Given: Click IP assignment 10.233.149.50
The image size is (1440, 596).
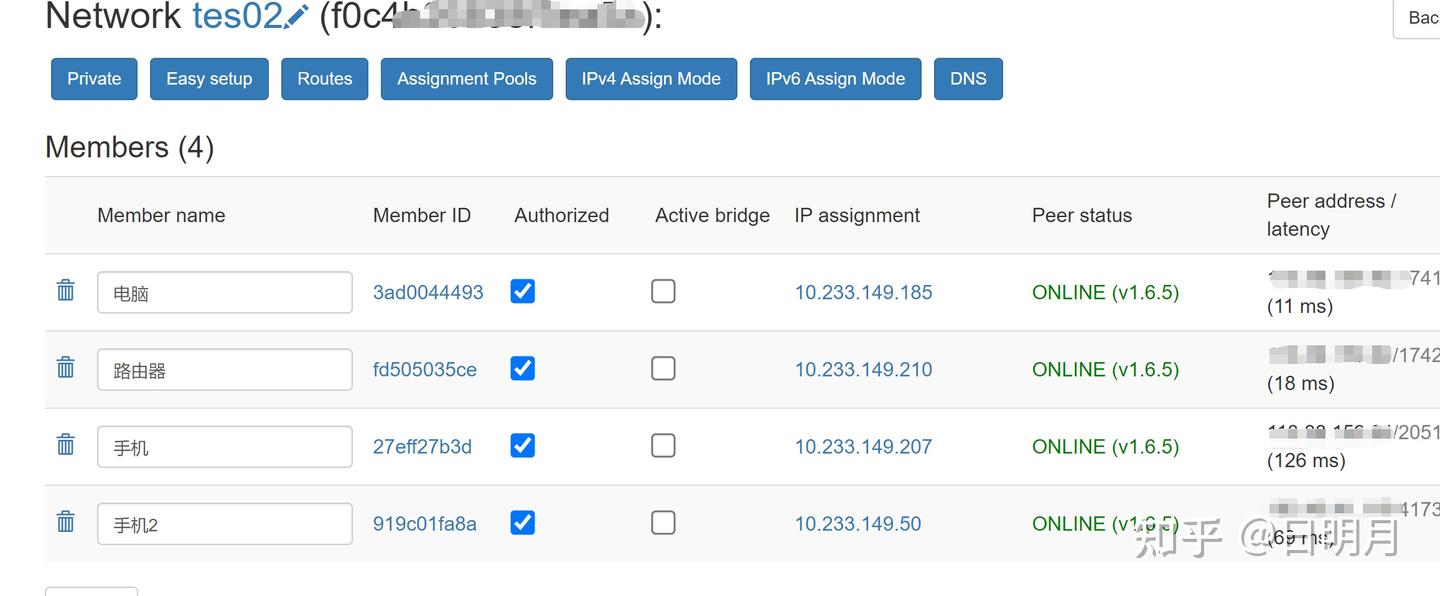Looking at the screenshot, I should tap(858, 523).
